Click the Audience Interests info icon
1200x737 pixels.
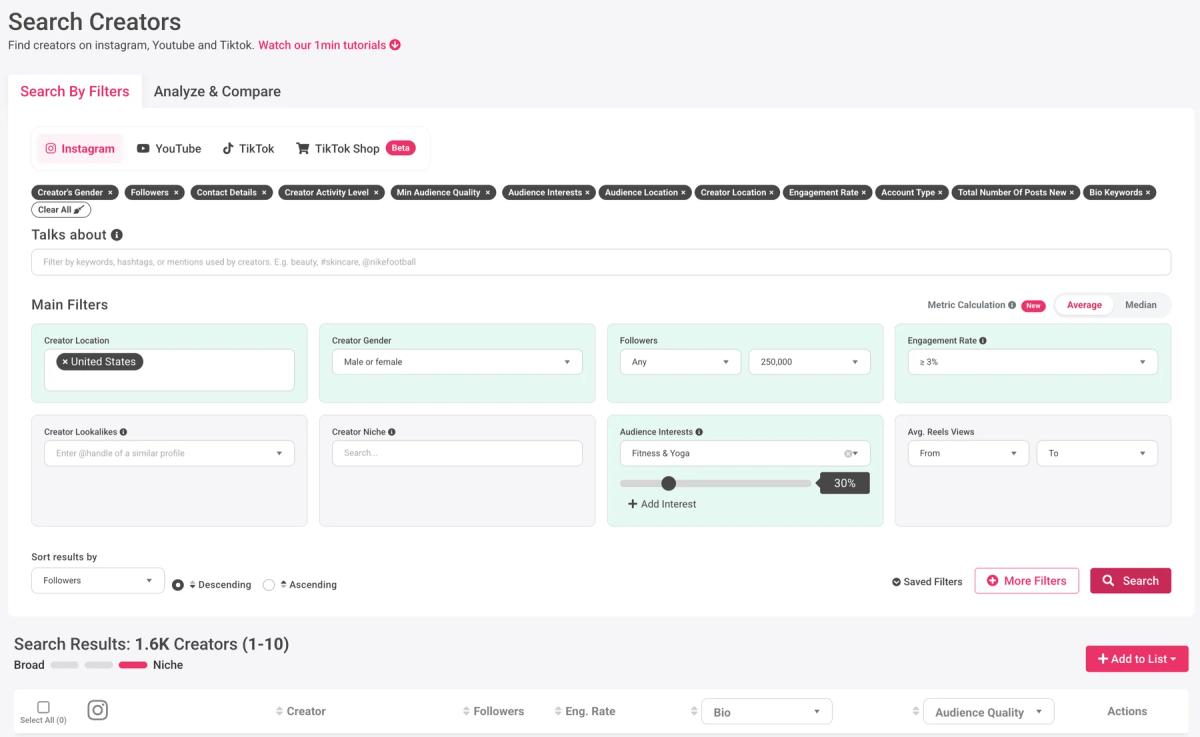pos(699,432)
